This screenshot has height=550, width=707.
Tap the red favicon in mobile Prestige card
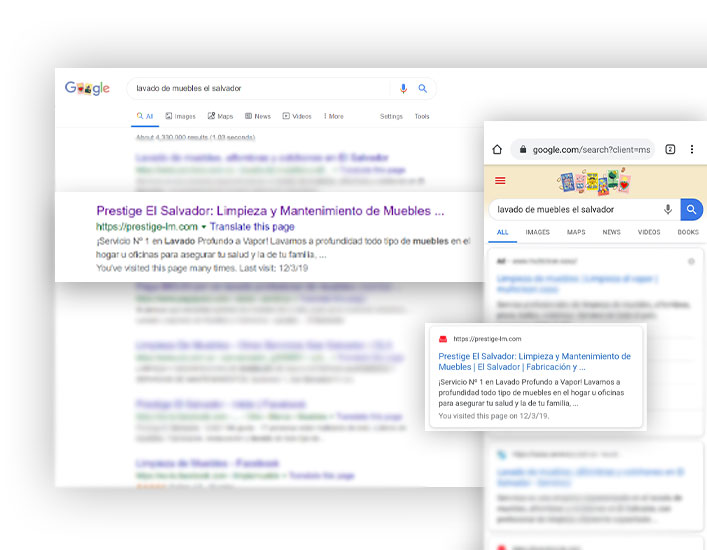[x=443, y=339]
